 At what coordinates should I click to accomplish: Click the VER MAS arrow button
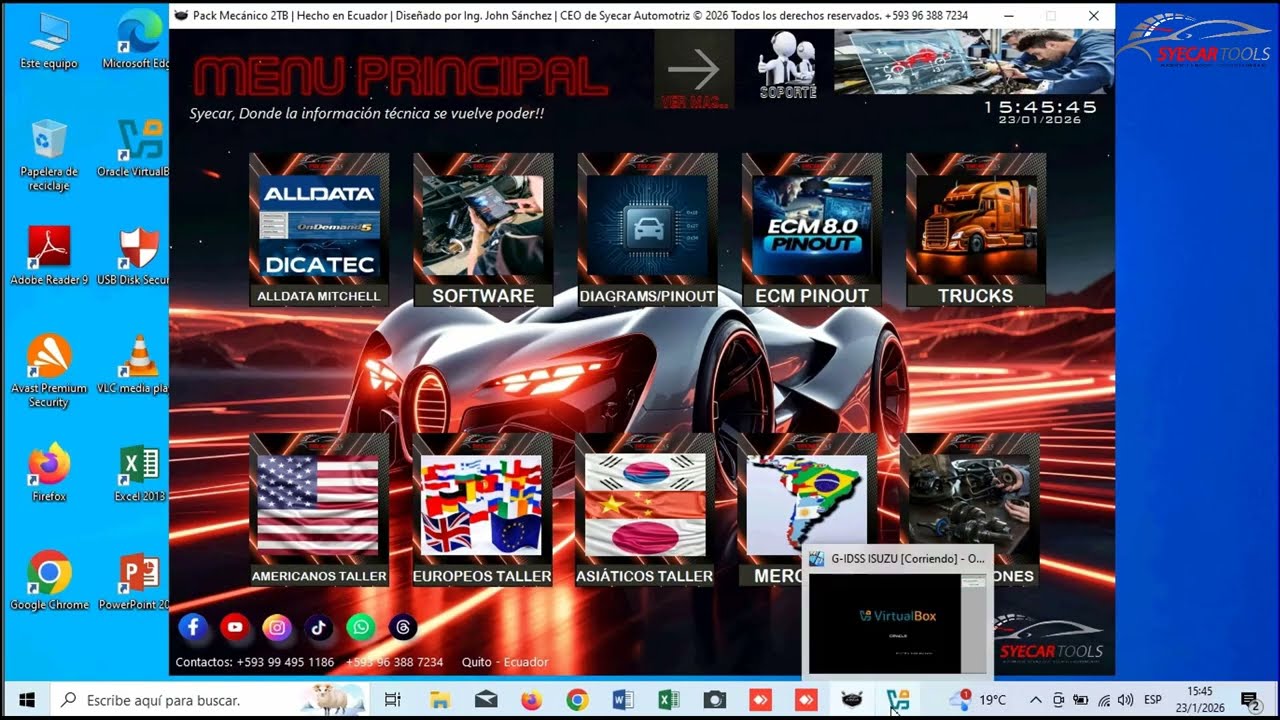point(694,69)
